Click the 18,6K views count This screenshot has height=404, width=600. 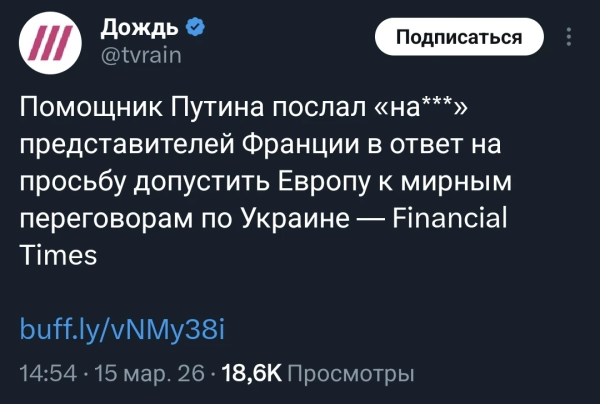click(250, 374)
